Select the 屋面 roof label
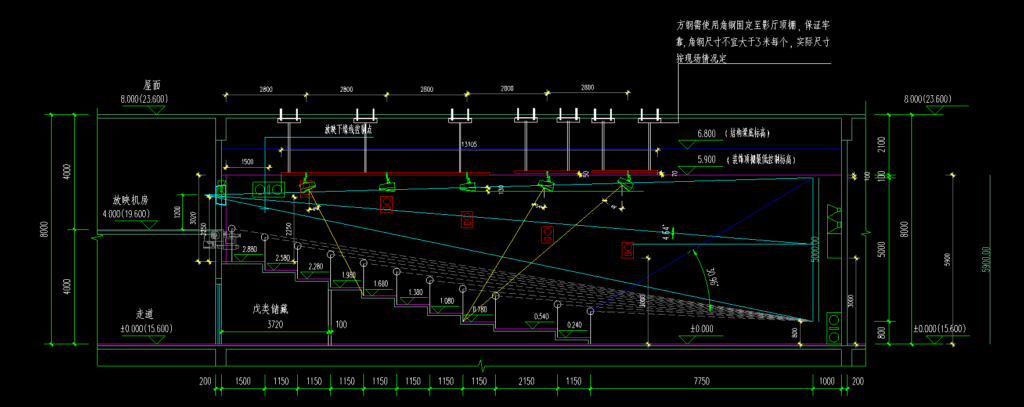1024x407 pixels. [x=152, y=86]
